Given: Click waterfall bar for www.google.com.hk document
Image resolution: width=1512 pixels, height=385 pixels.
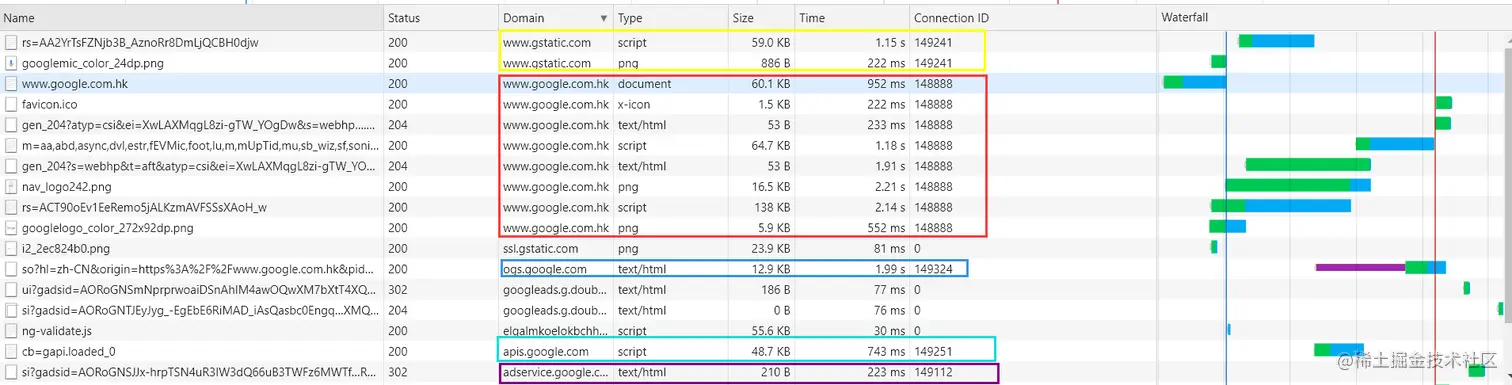Looking at the screenshot, I should point(1194,82).
